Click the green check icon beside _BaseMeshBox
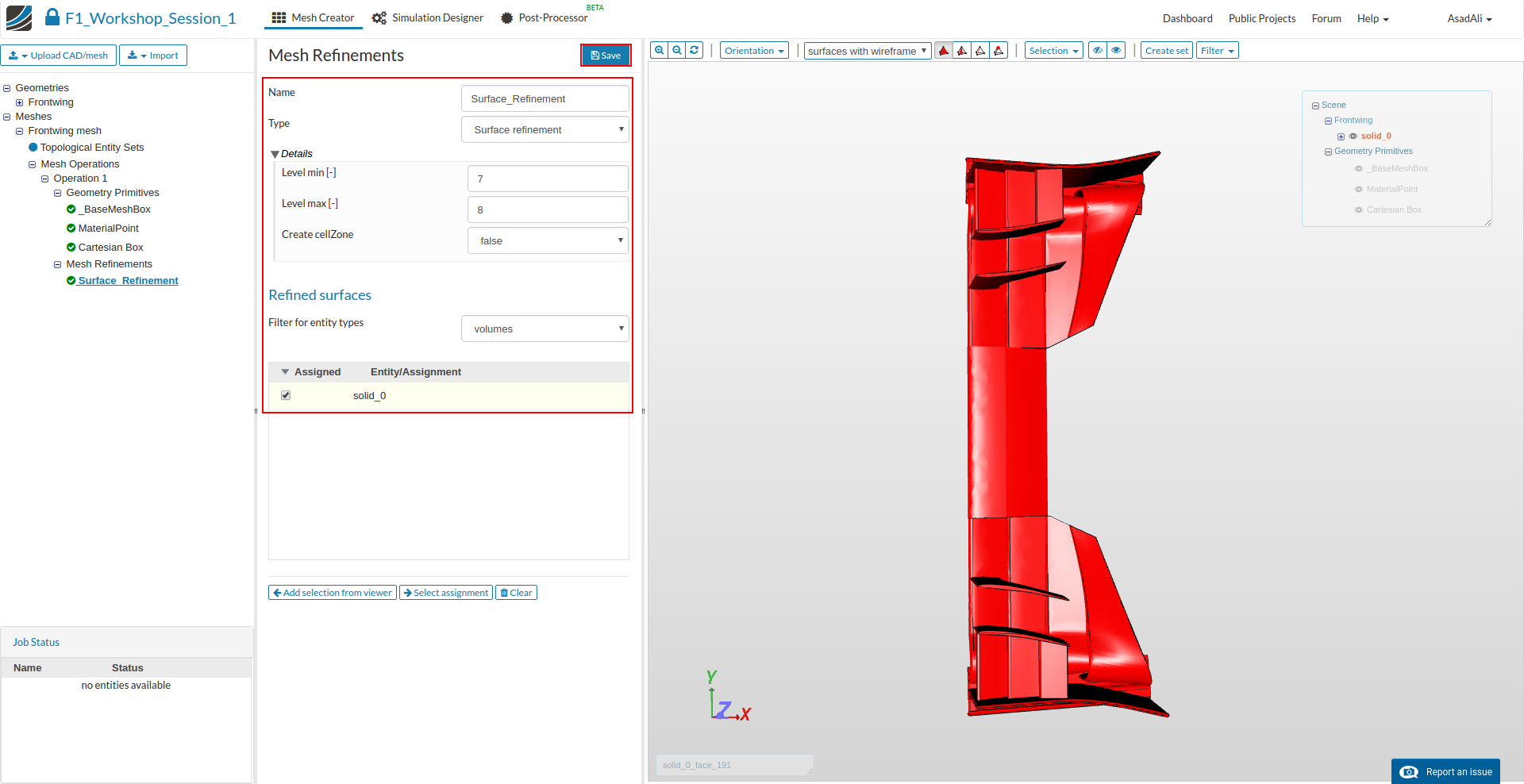Viewport: 1524px width, 784px height. pyautogui.click(x=71, y=209)
